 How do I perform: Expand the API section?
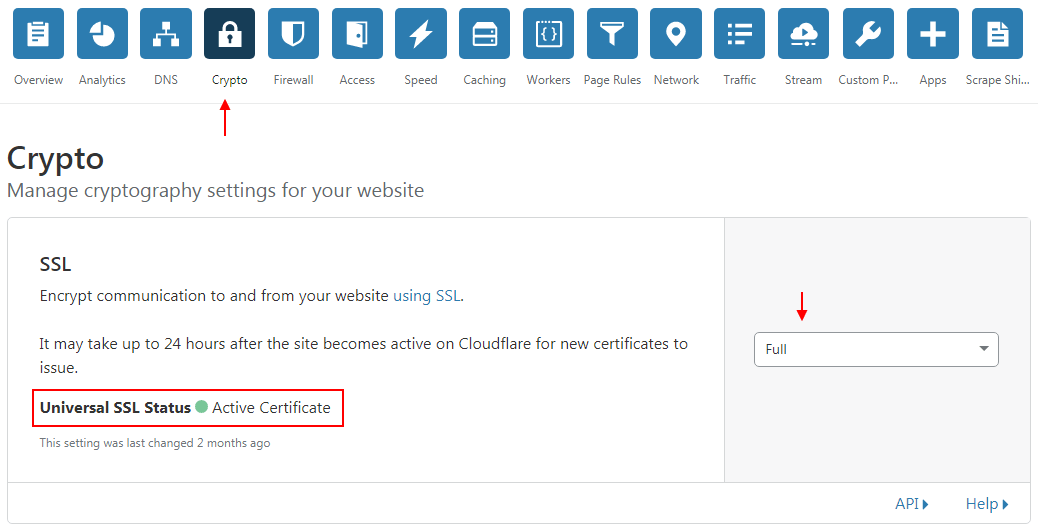point(911,504)
